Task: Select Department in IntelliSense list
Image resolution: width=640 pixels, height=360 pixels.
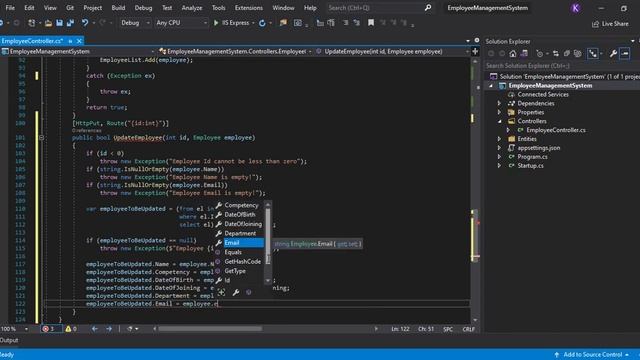Action: 240,233
